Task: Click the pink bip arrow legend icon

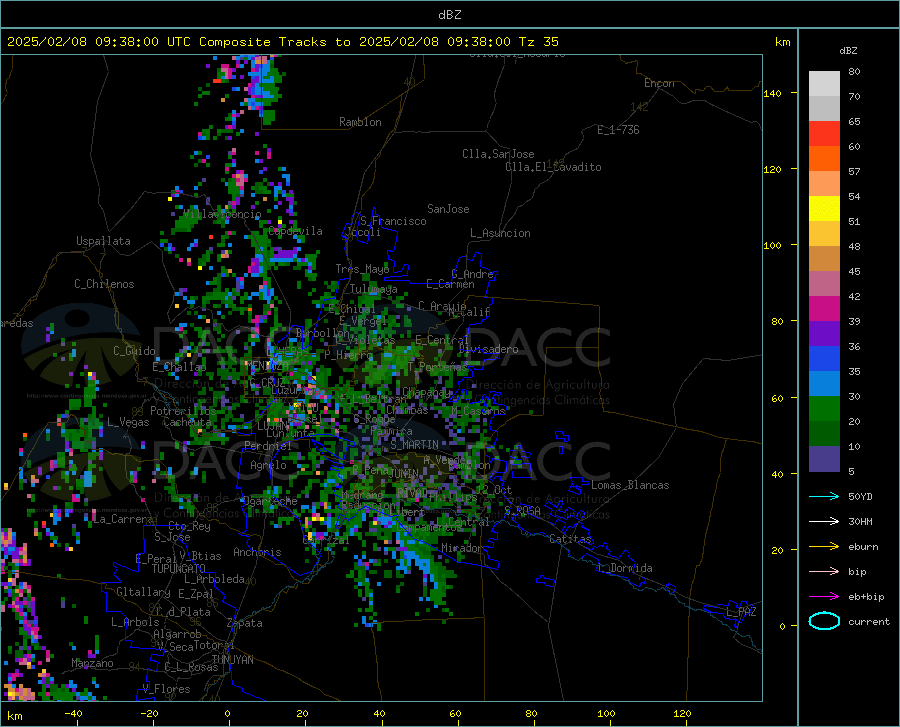Action: pos(824,572)
